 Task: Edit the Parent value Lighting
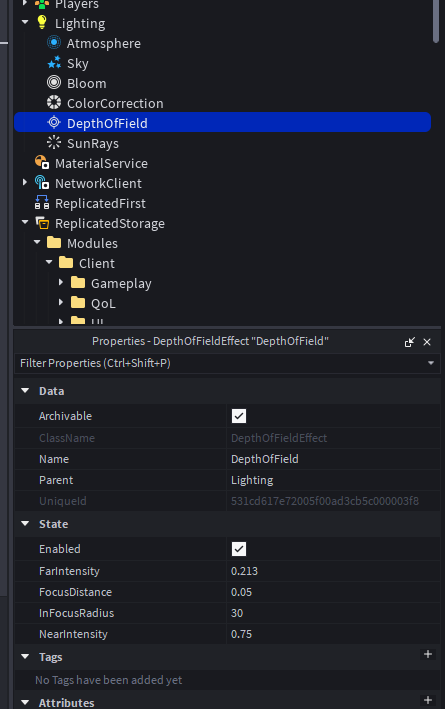(x=333, y=480)
